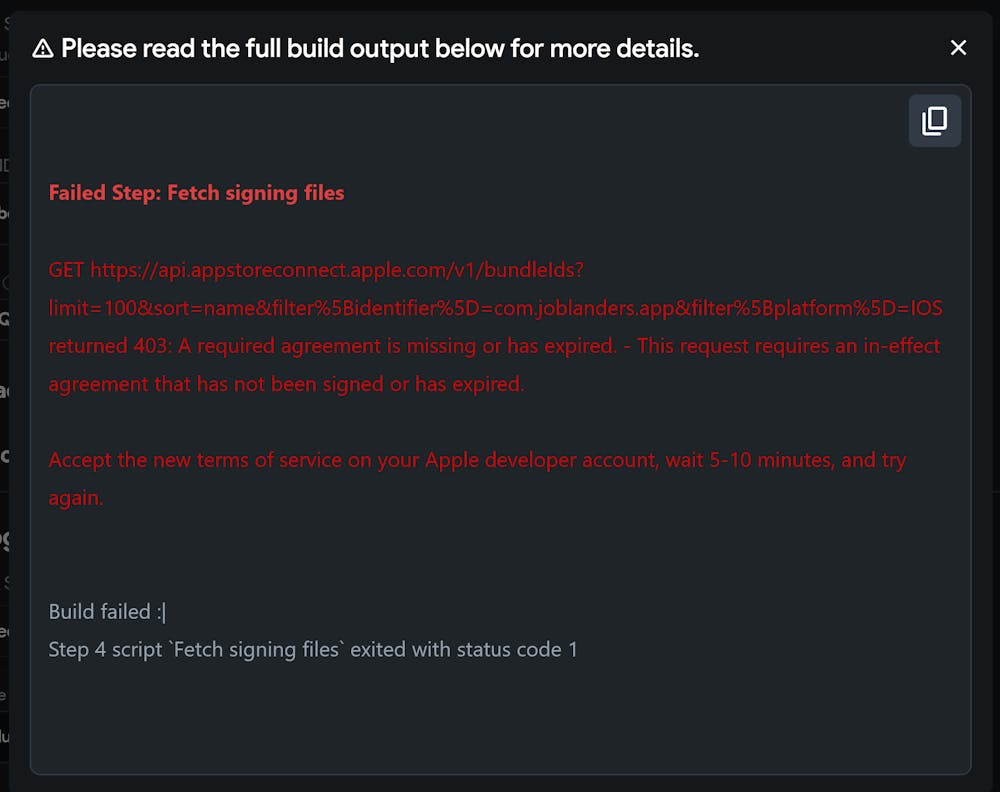Screen dimensions: 1000x792
Task: Click the word 'again.' in red
Action: click(76, 498)
